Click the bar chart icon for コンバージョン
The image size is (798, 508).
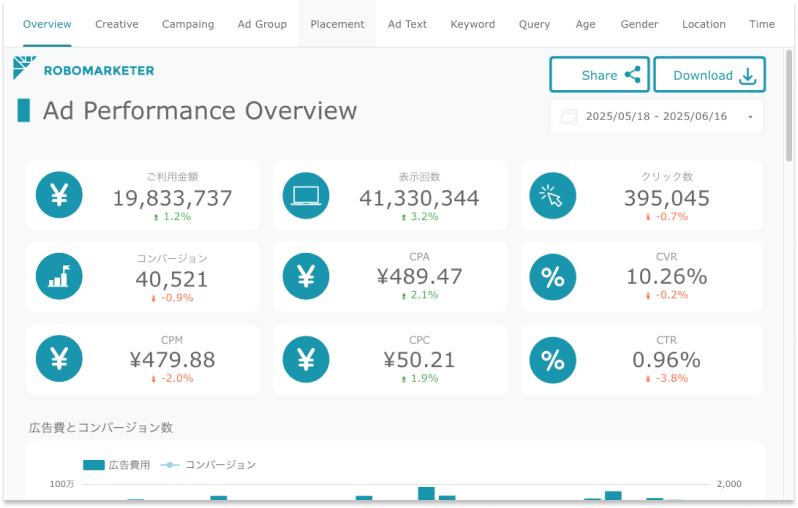pos(59,277)
